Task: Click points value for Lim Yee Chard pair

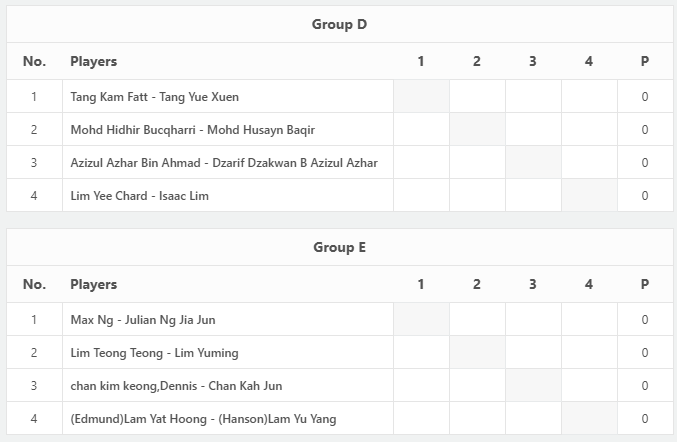Action: click(x=645, y=196)
